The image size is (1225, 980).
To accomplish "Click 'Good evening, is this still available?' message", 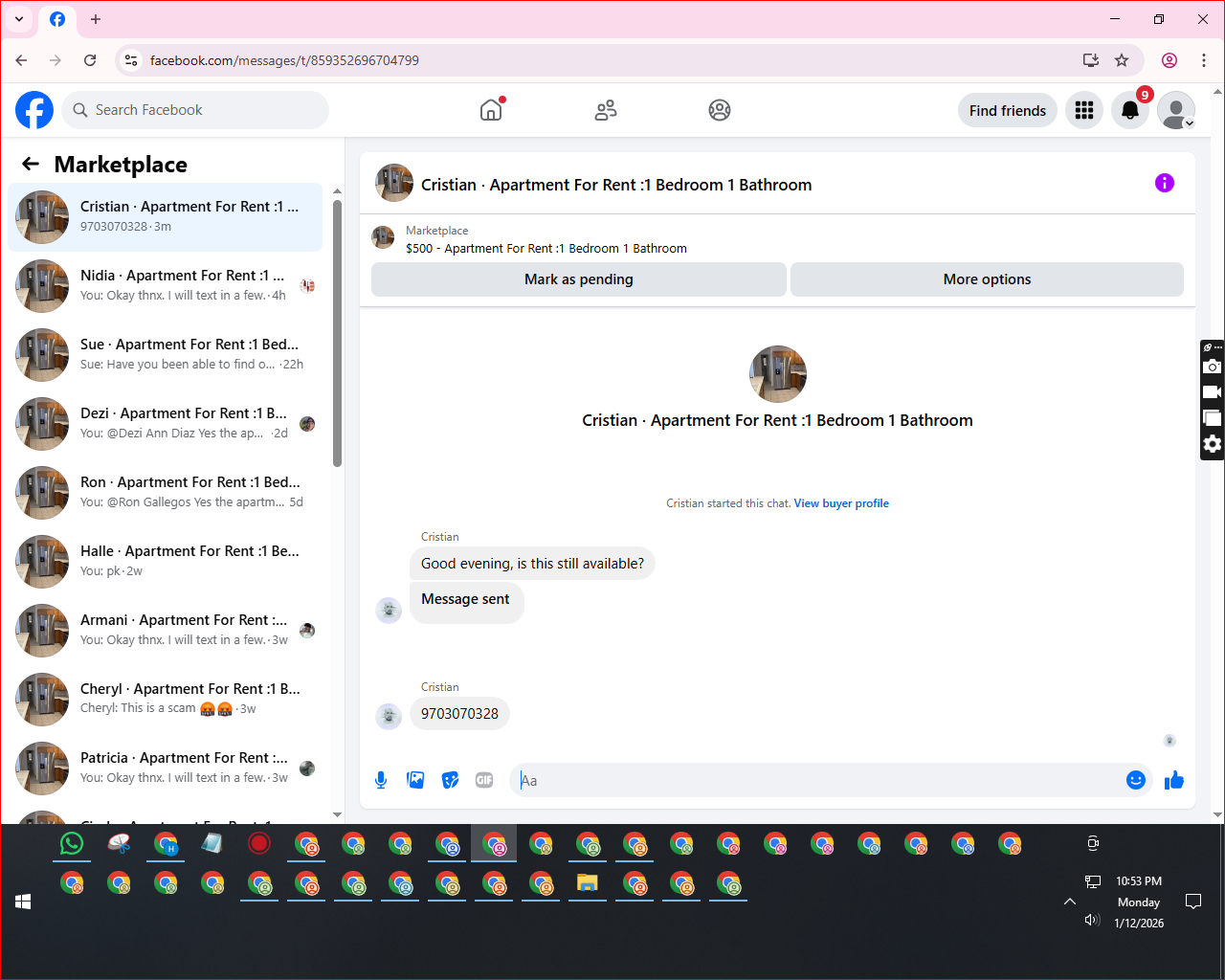I will (x=532, y=564).
